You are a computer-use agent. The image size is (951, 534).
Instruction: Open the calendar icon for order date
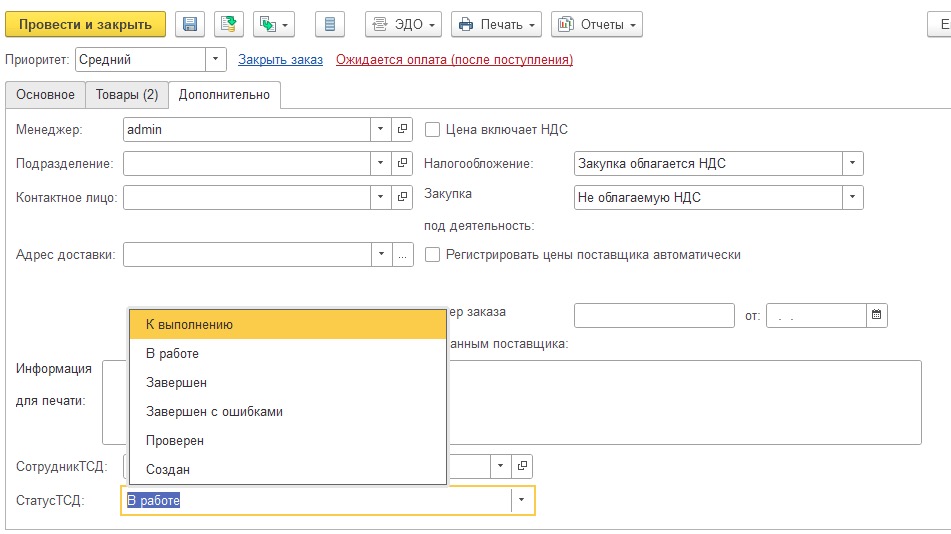pyautogui.click(x=876, y=315)
